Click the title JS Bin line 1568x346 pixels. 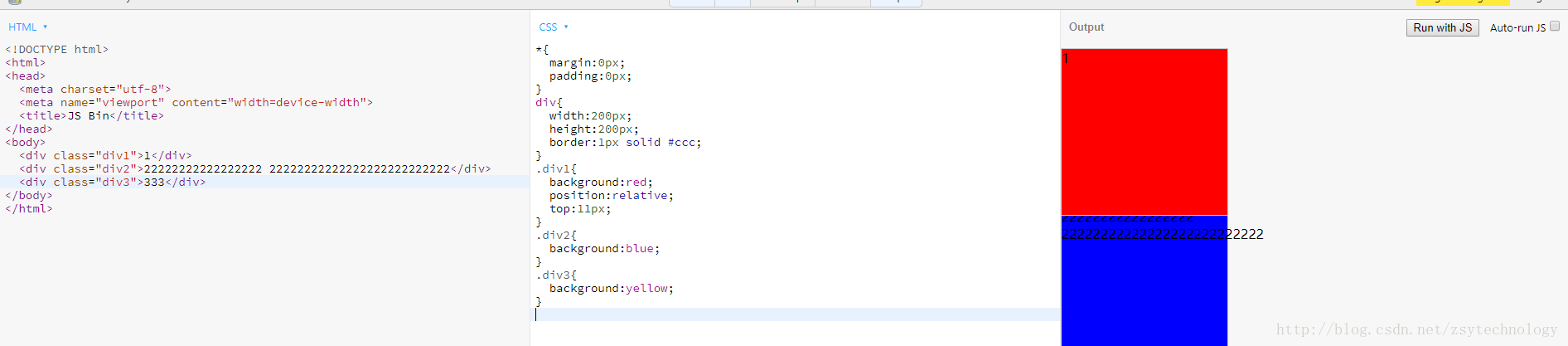92,116
